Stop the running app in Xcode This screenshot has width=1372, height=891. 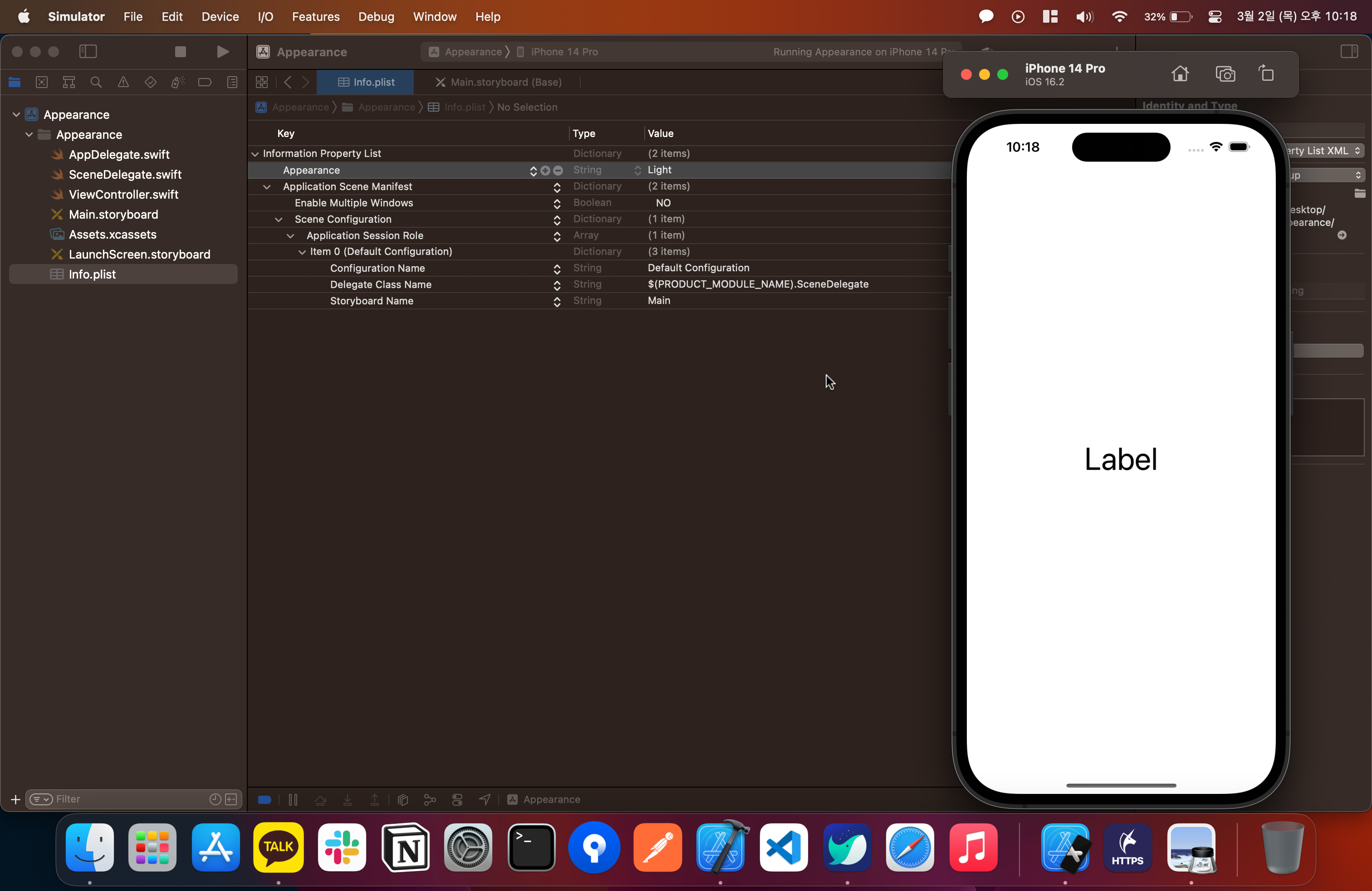pos(181,52)
